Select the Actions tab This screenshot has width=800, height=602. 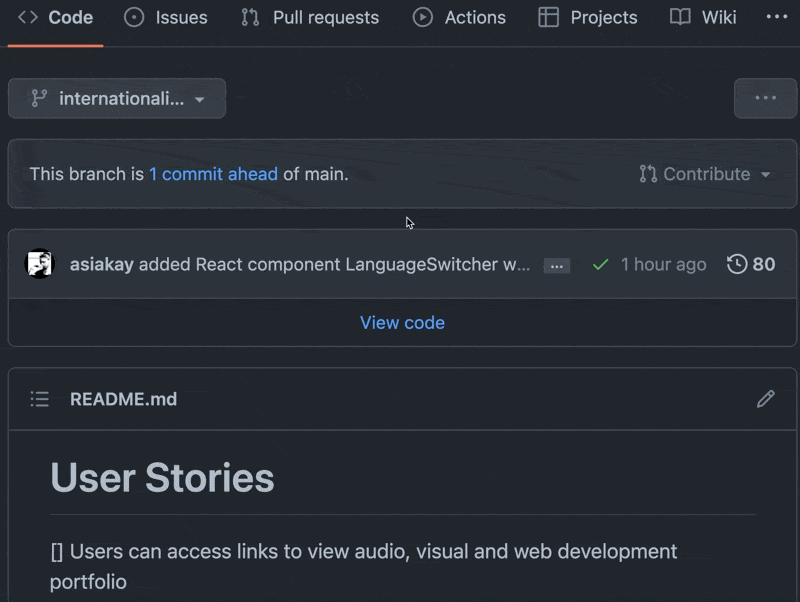coord(460,17)
